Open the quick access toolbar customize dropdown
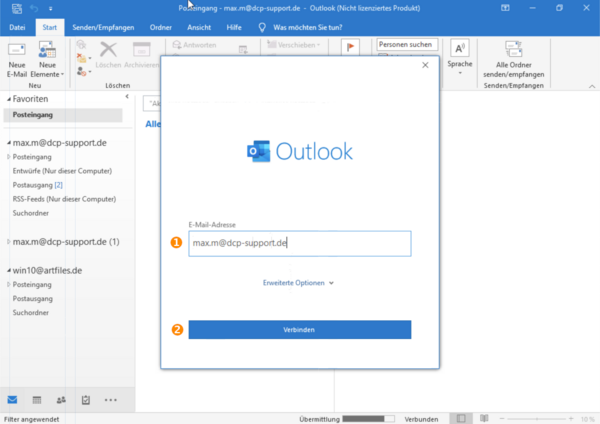The height and width of the screenshot is (424, 600). pos(51,8)
